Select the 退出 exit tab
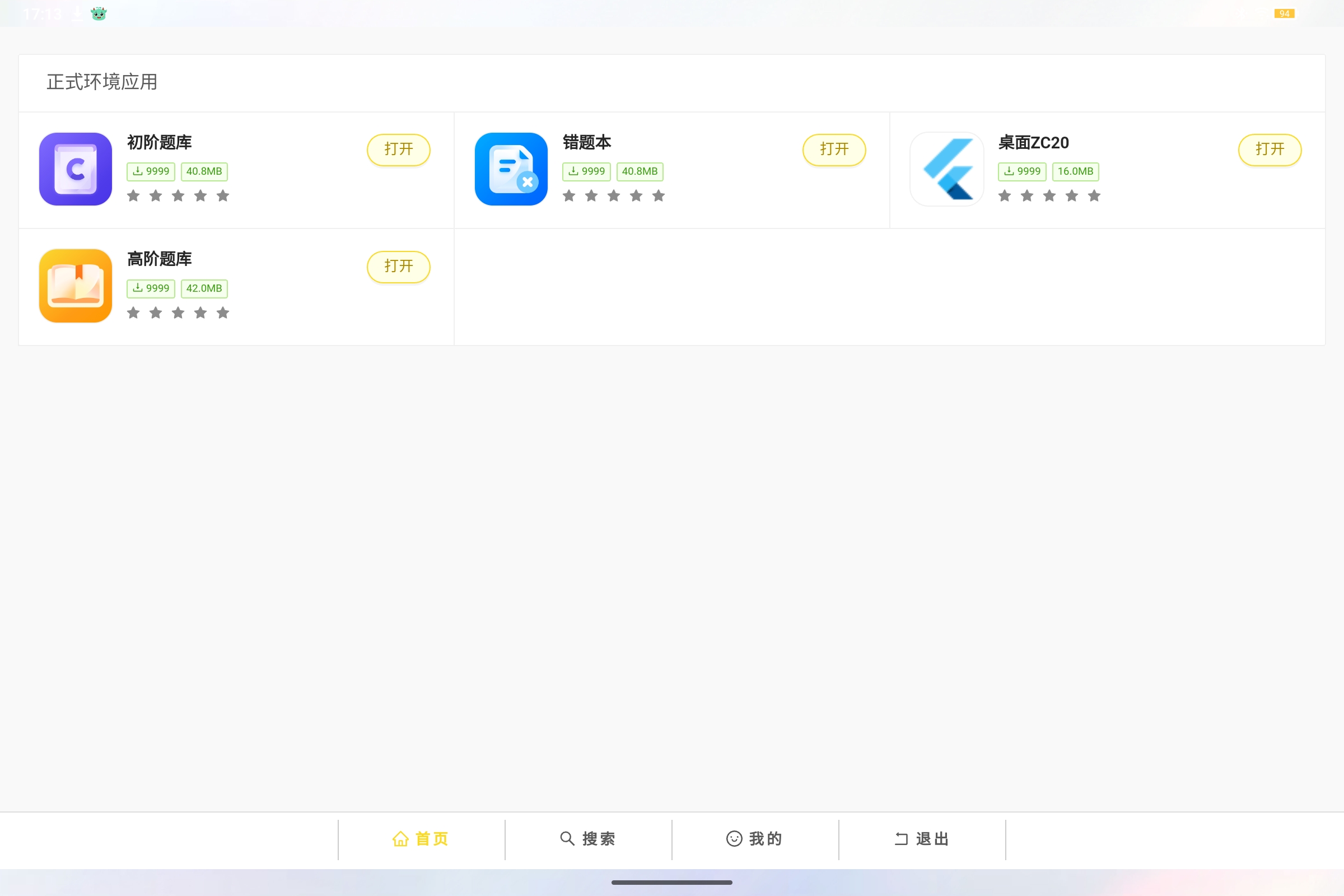The image size is (1344, 896). click(922, 838)
